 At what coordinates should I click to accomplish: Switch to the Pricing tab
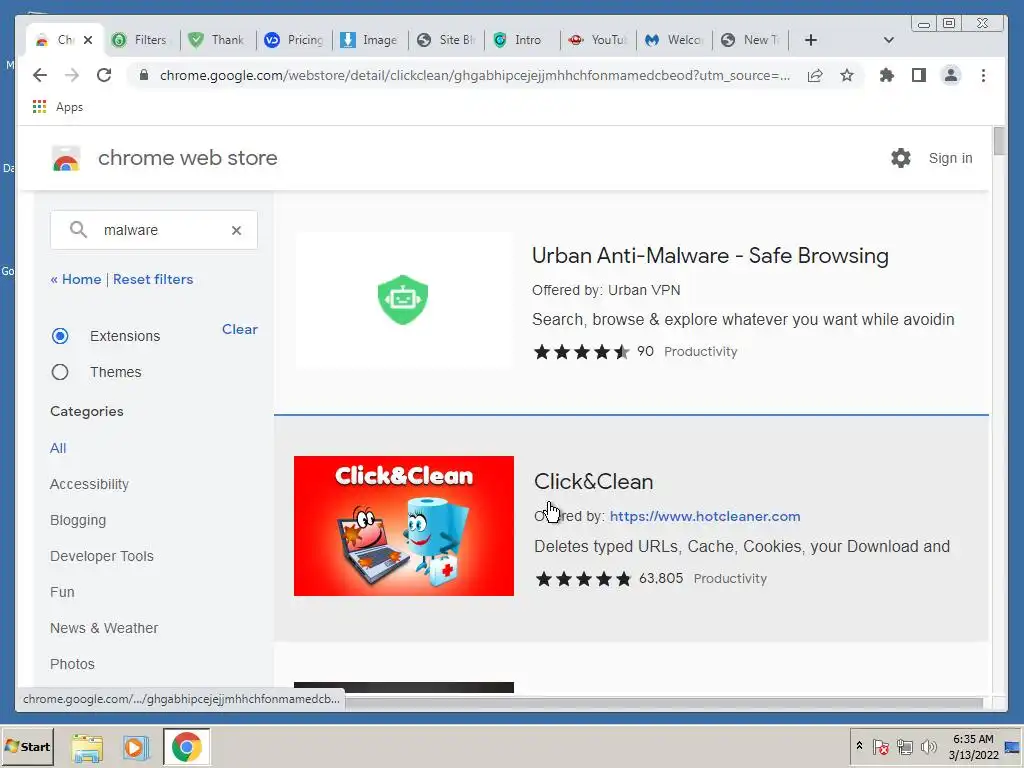point(293,40)
